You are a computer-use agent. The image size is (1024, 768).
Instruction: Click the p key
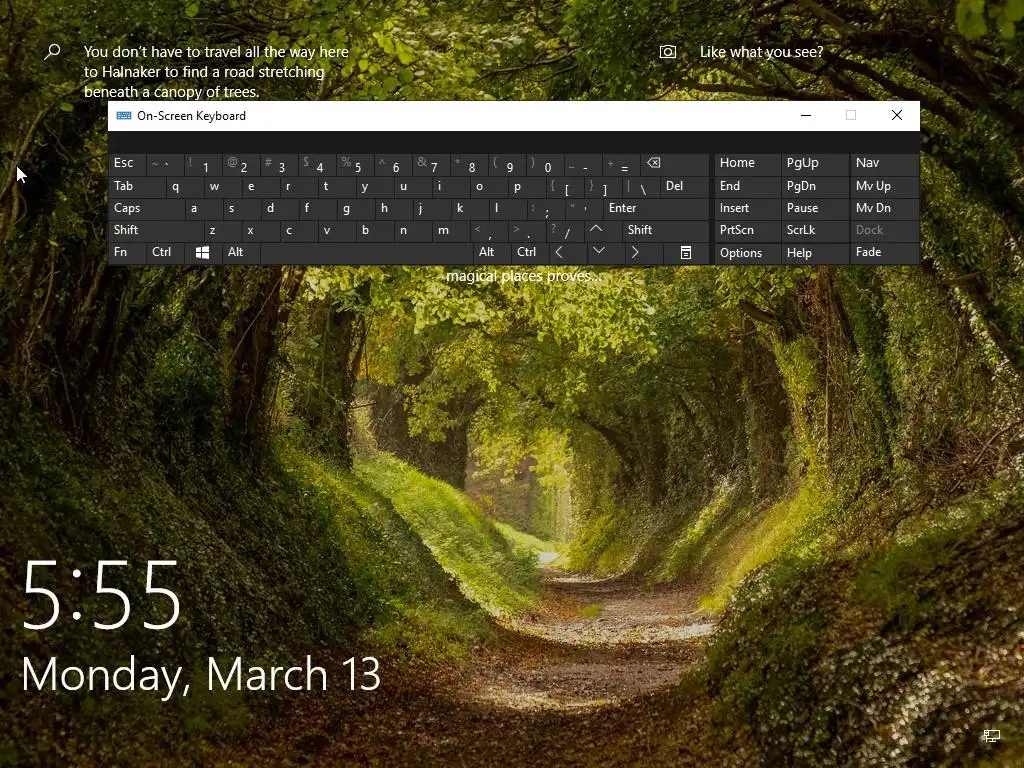(x=526, y=186)
